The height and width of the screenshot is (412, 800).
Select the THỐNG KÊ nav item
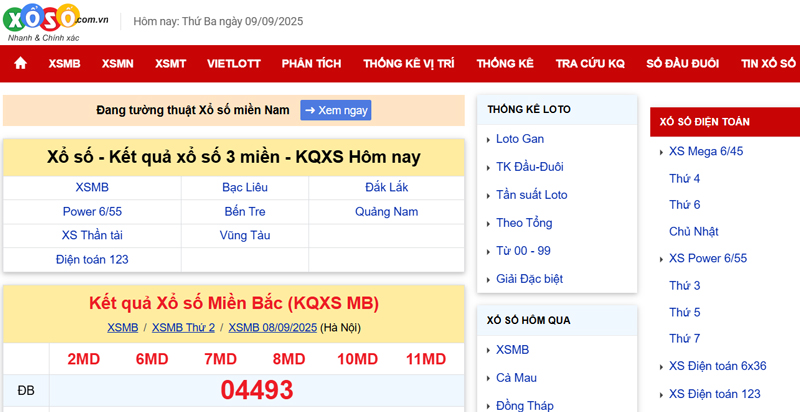tap(505, 64)
